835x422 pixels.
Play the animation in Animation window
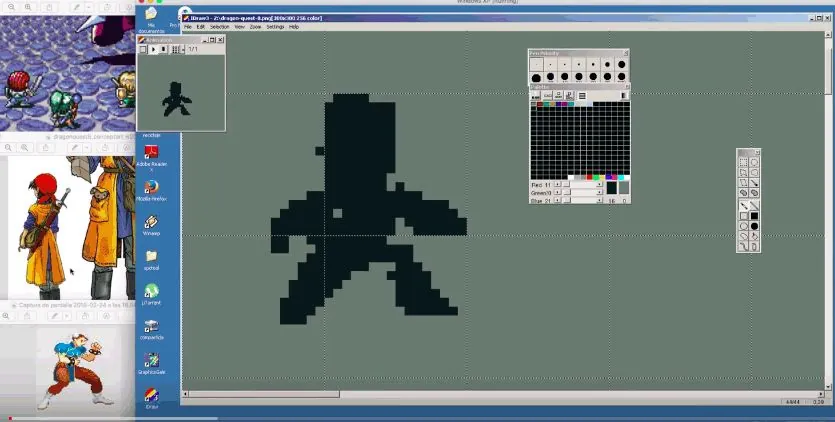[x=153, y=49]
